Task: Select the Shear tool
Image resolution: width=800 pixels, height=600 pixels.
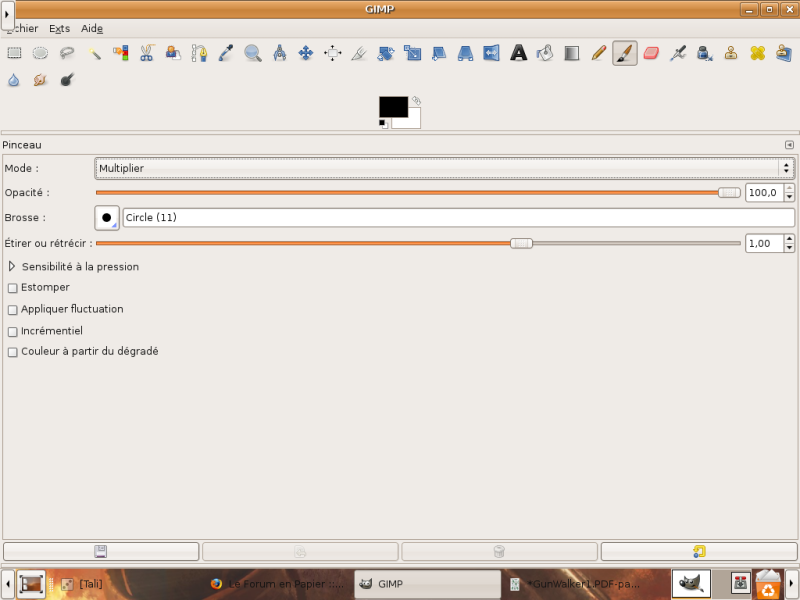Action: (439, 53)
